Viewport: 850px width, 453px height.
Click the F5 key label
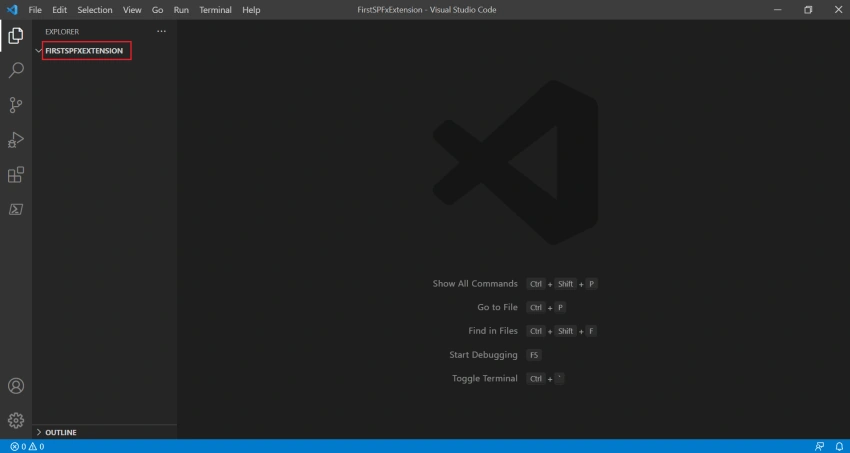tap(535, 355)
